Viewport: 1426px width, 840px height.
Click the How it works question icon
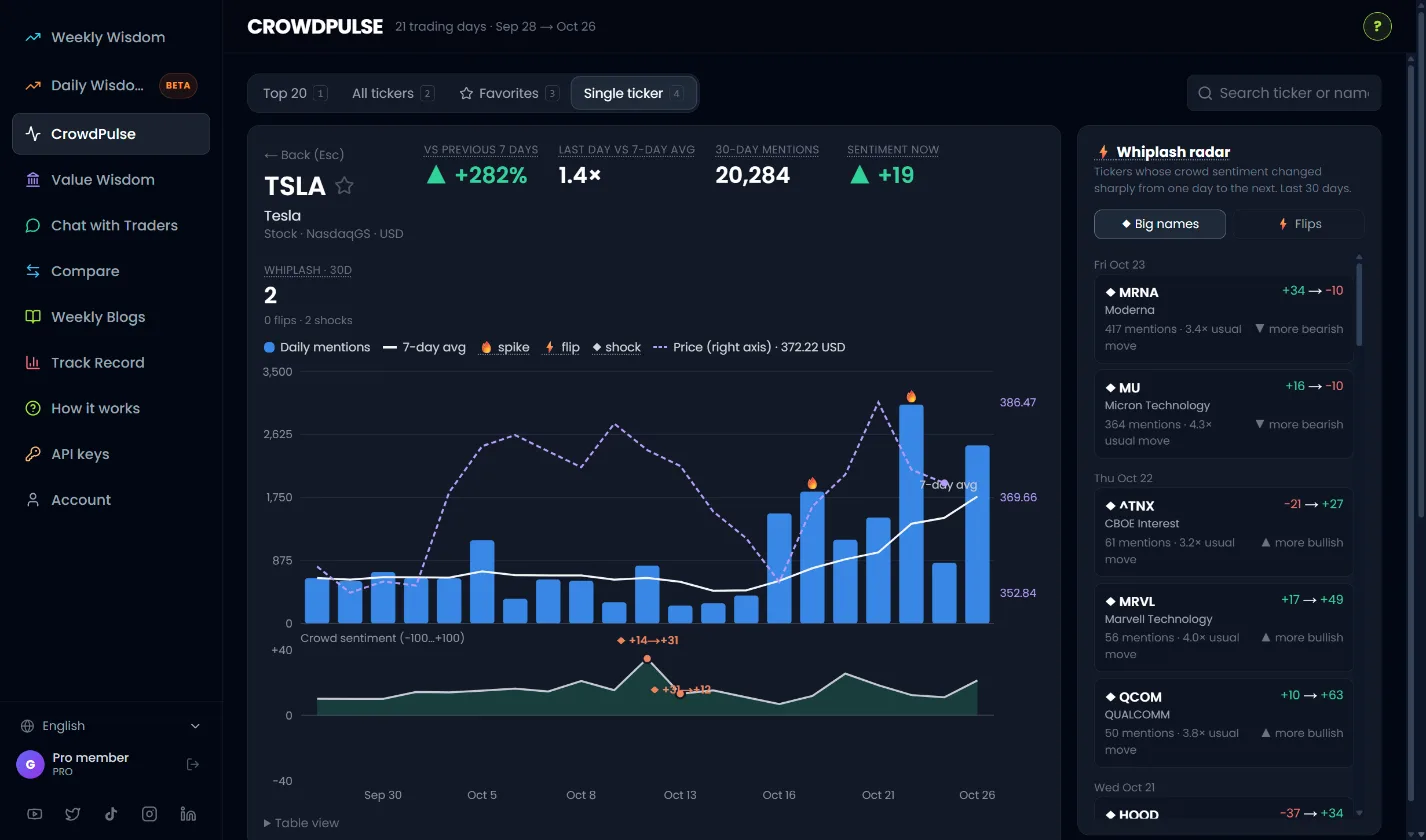click(33, 408)
